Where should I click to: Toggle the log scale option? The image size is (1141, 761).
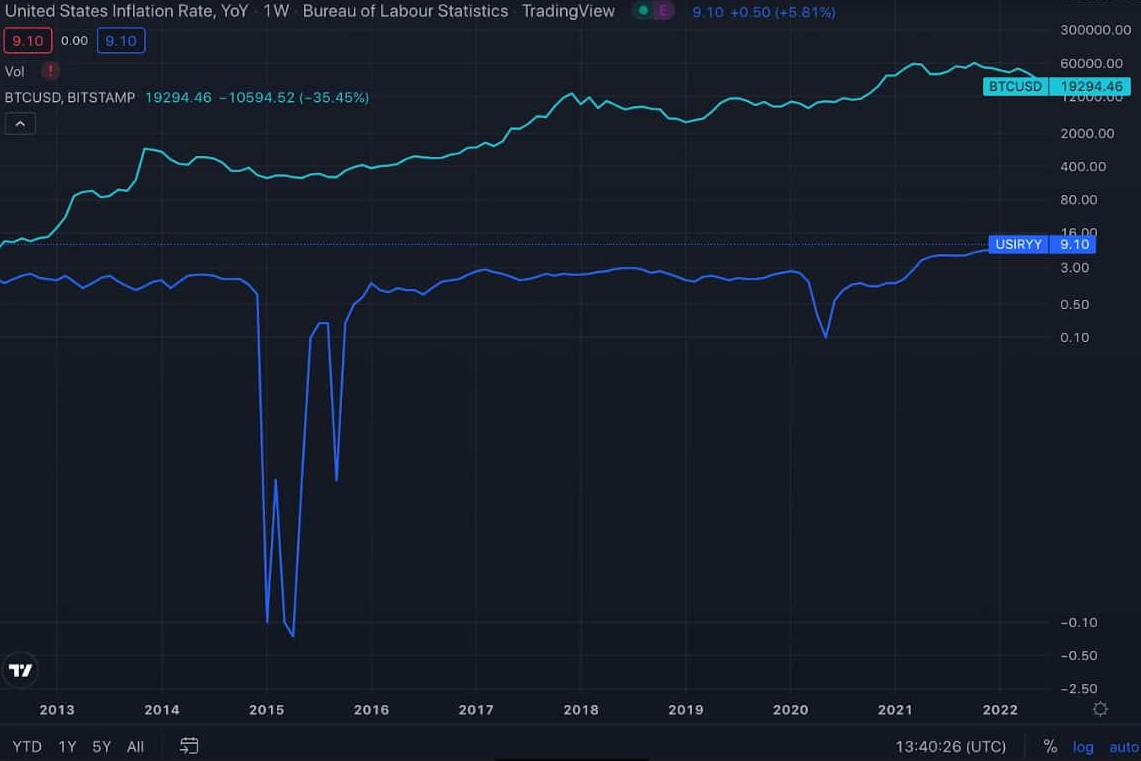click(x=1083, y=746)
